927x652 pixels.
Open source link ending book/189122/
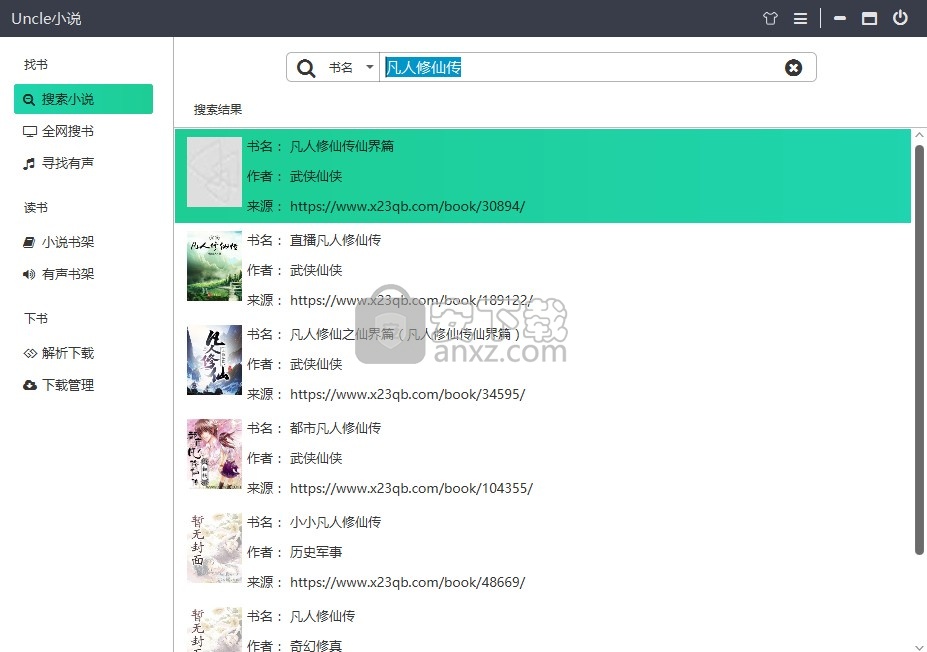click(411, 300)
